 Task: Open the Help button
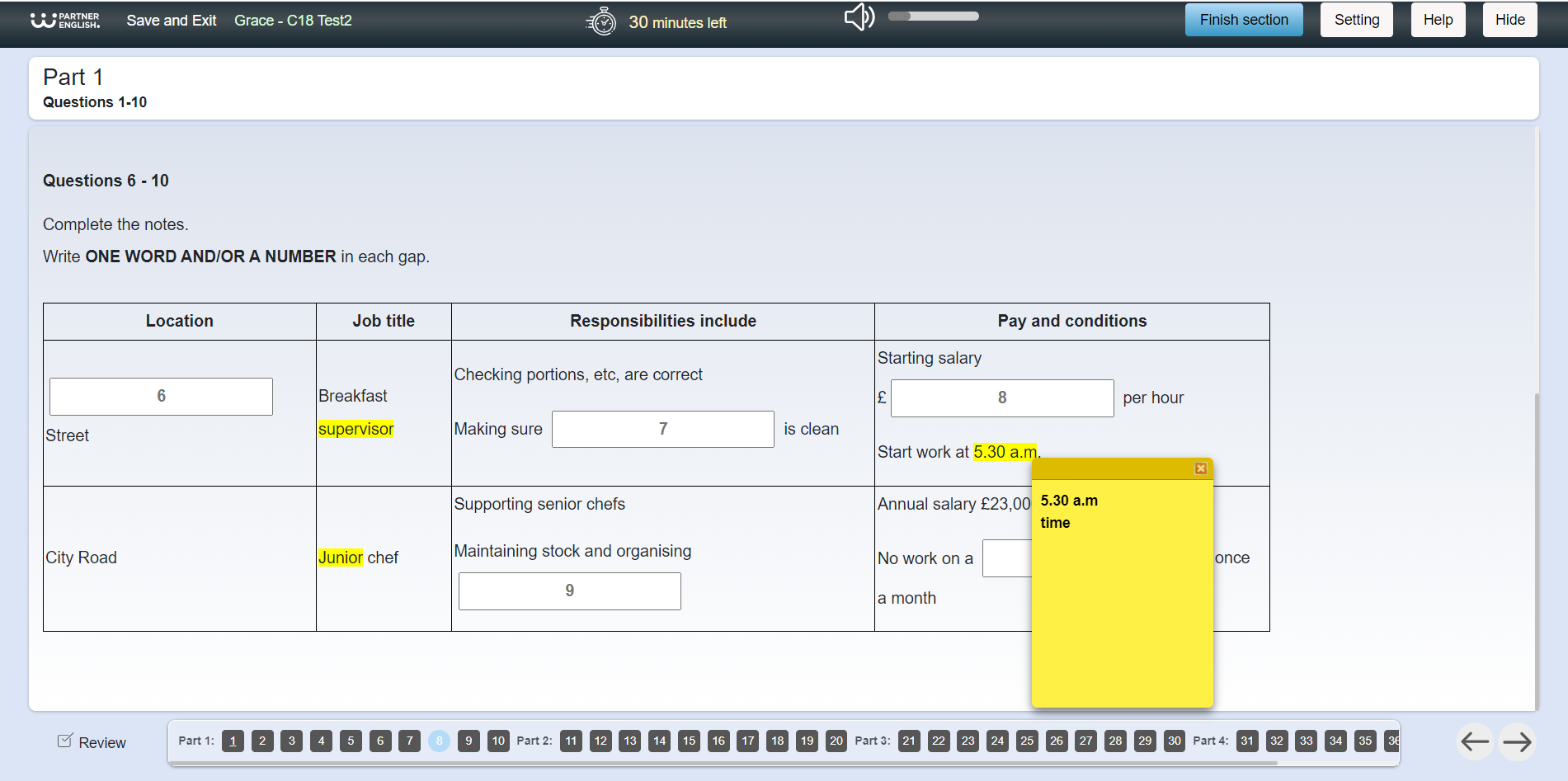click(1438, 20)
